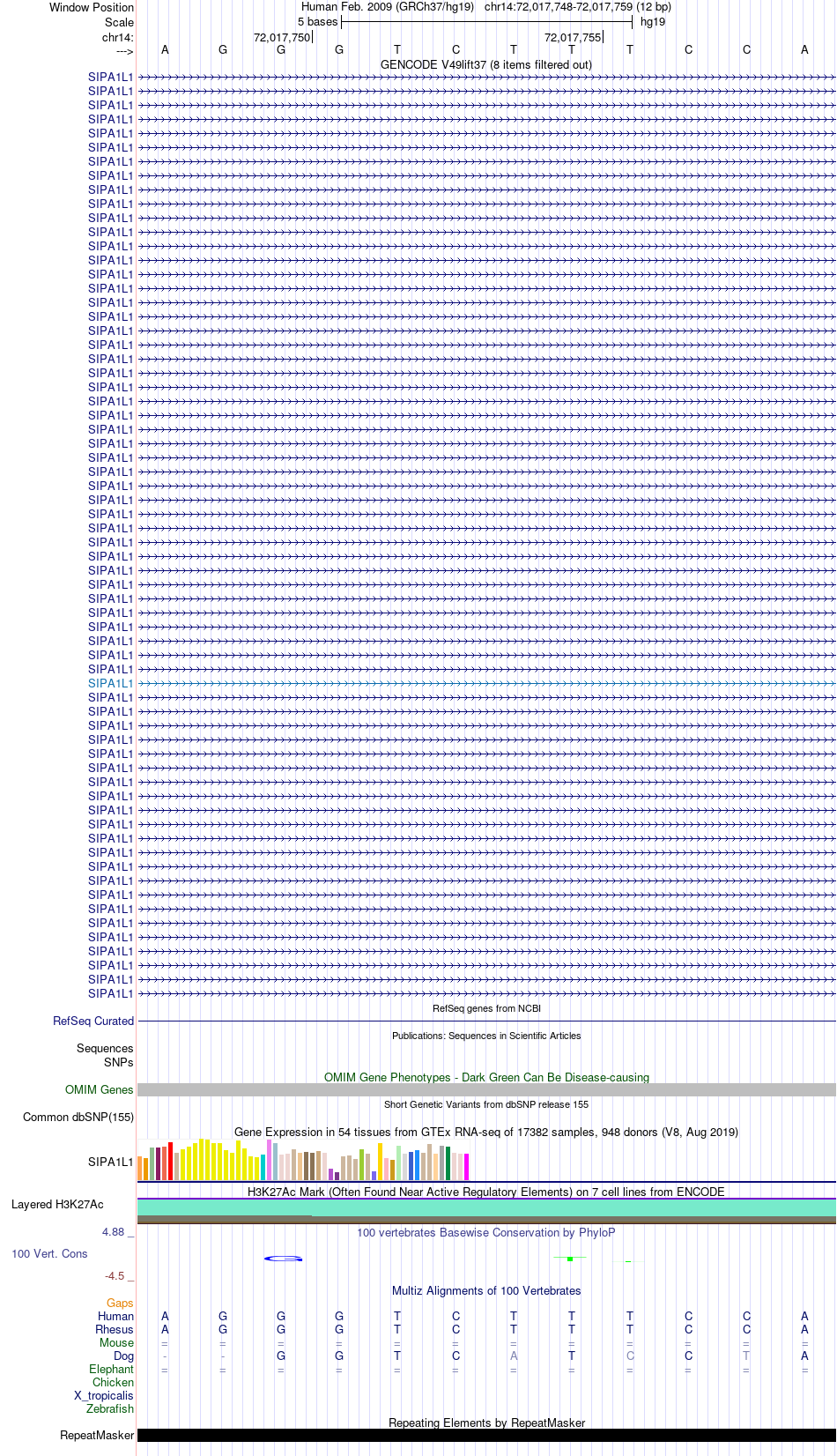Click the 72,017,755 ruler coordinate
The height and width of the screenshot is (1456, 837).
573,37
